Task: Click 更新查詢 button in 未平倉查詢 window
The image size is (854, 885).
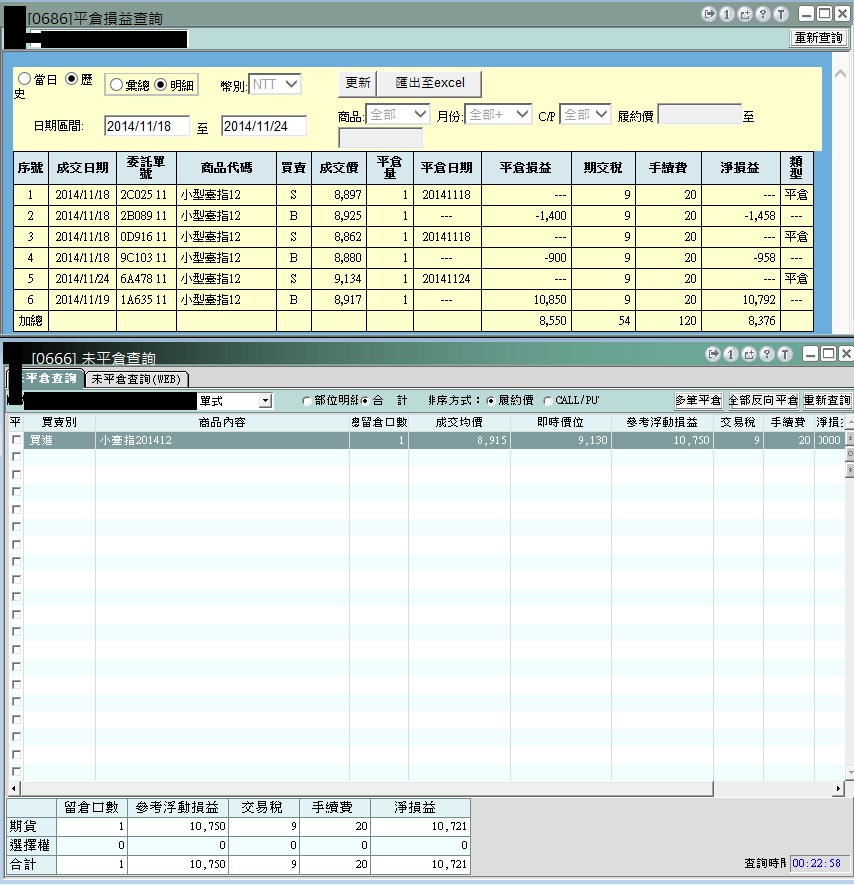Action: point(827,400)
